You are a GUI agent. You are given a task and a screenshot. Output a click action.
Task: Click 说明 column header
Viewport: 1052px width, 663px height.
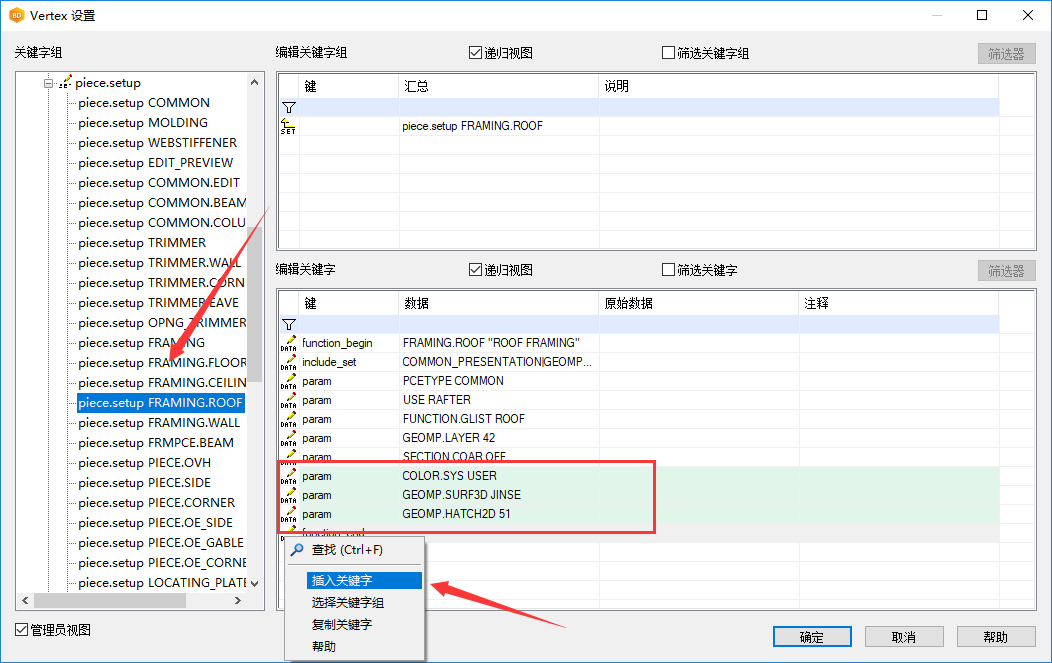click(x=798, y=87)
